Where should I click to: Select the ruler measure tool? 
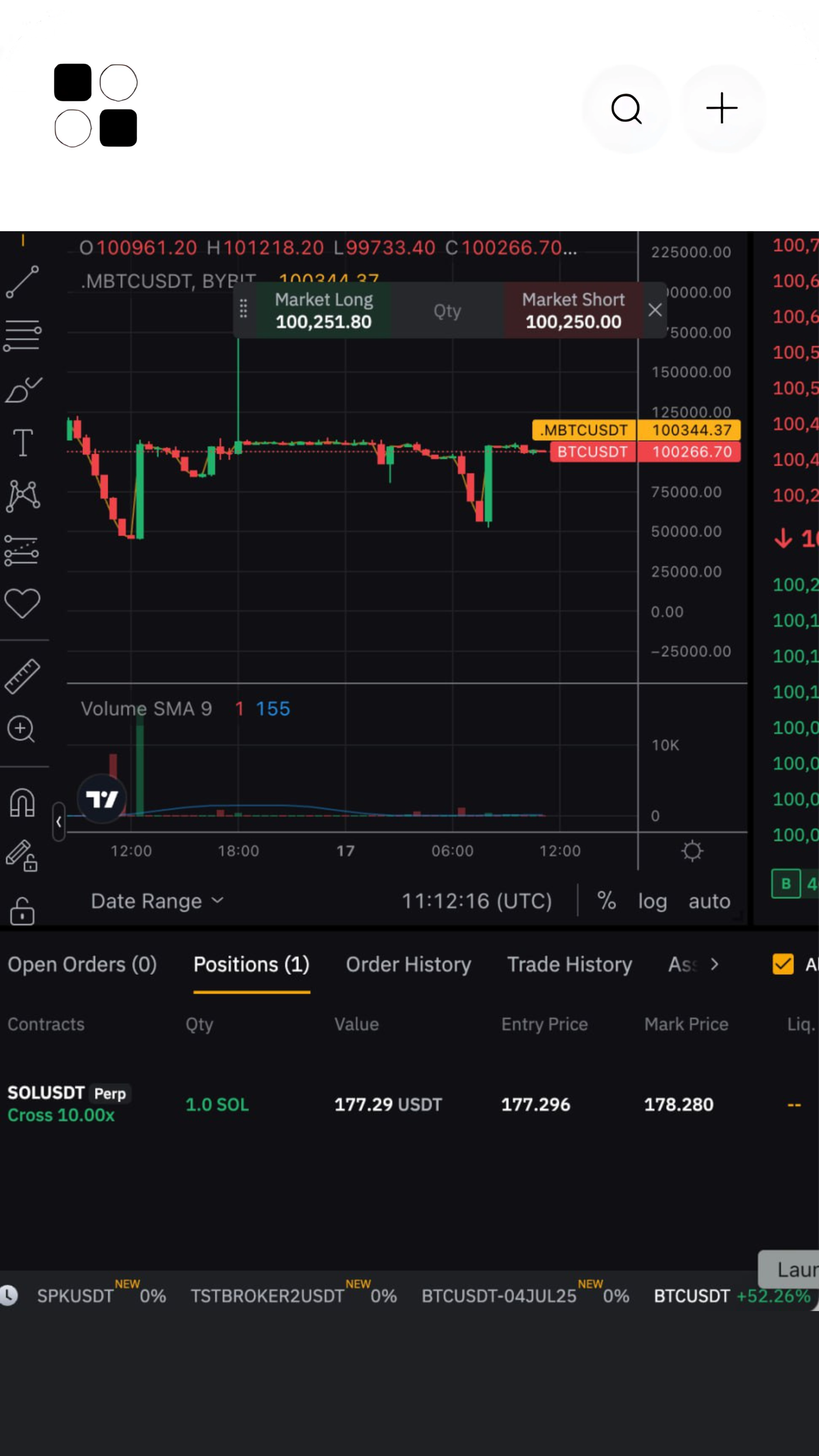pos(22,676)
